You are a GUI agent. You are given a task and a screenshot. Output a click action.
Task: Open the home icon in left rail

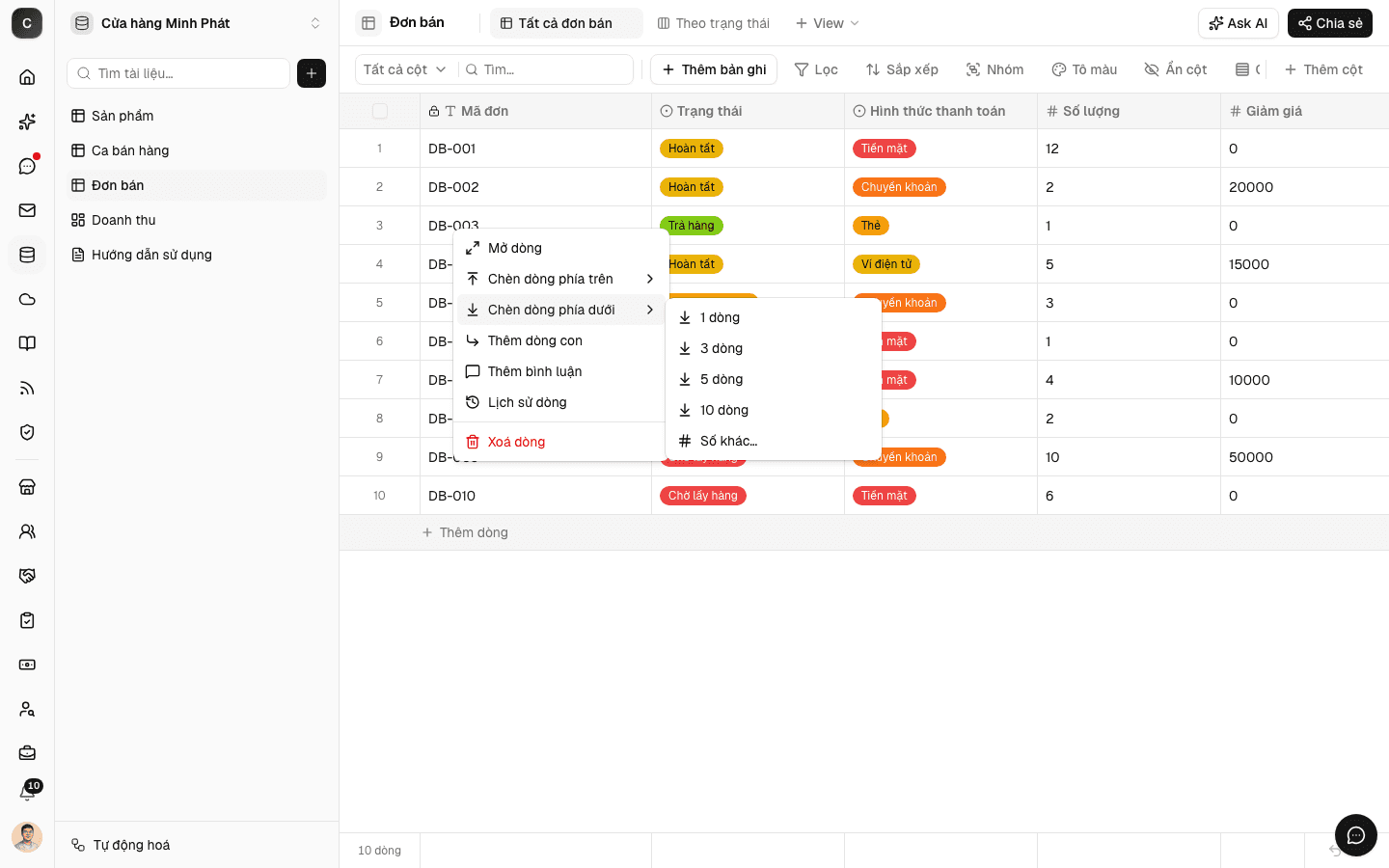[27, 77]
